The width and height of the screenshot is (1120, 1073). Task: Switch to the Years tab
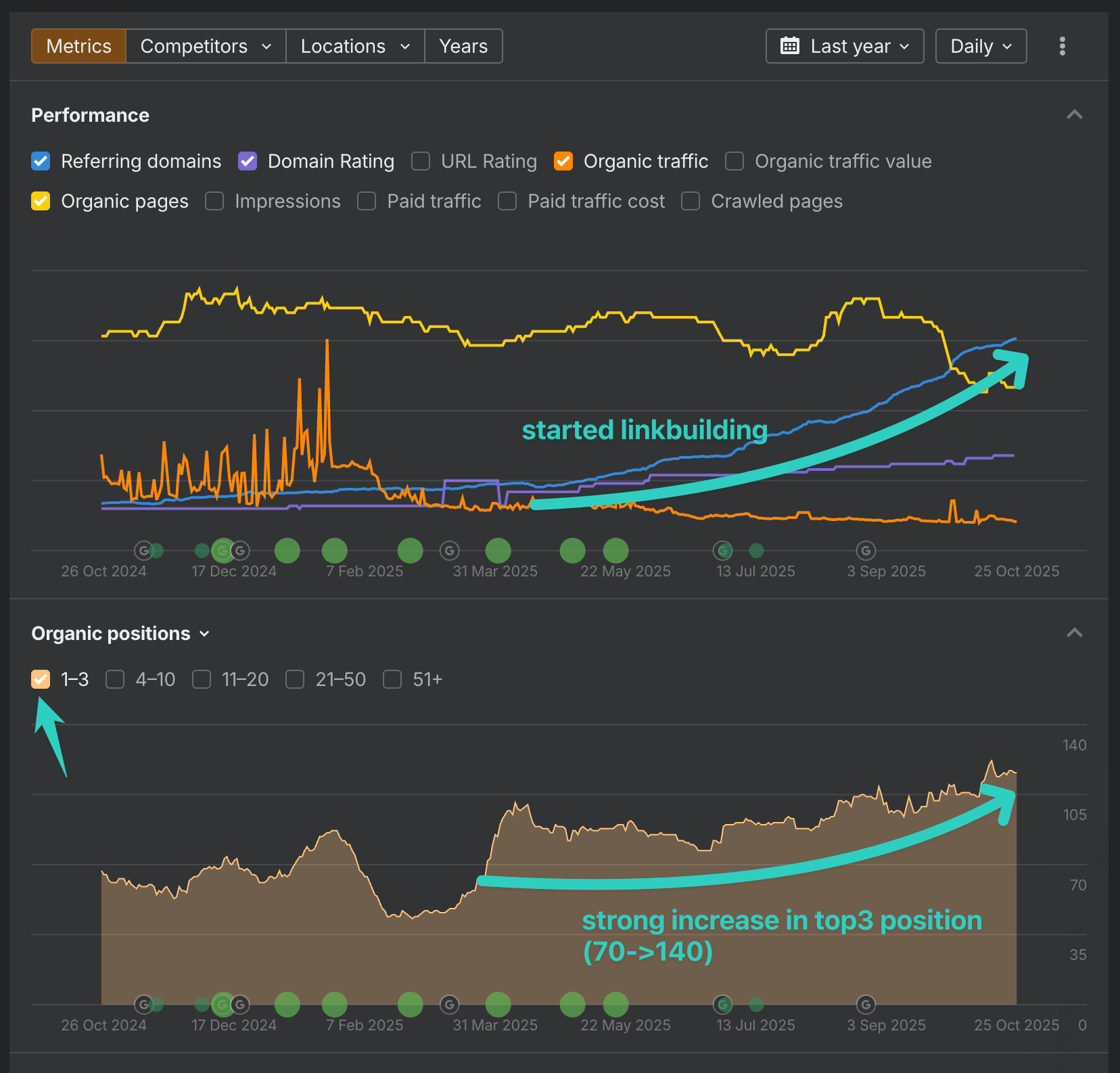(463, 46)
